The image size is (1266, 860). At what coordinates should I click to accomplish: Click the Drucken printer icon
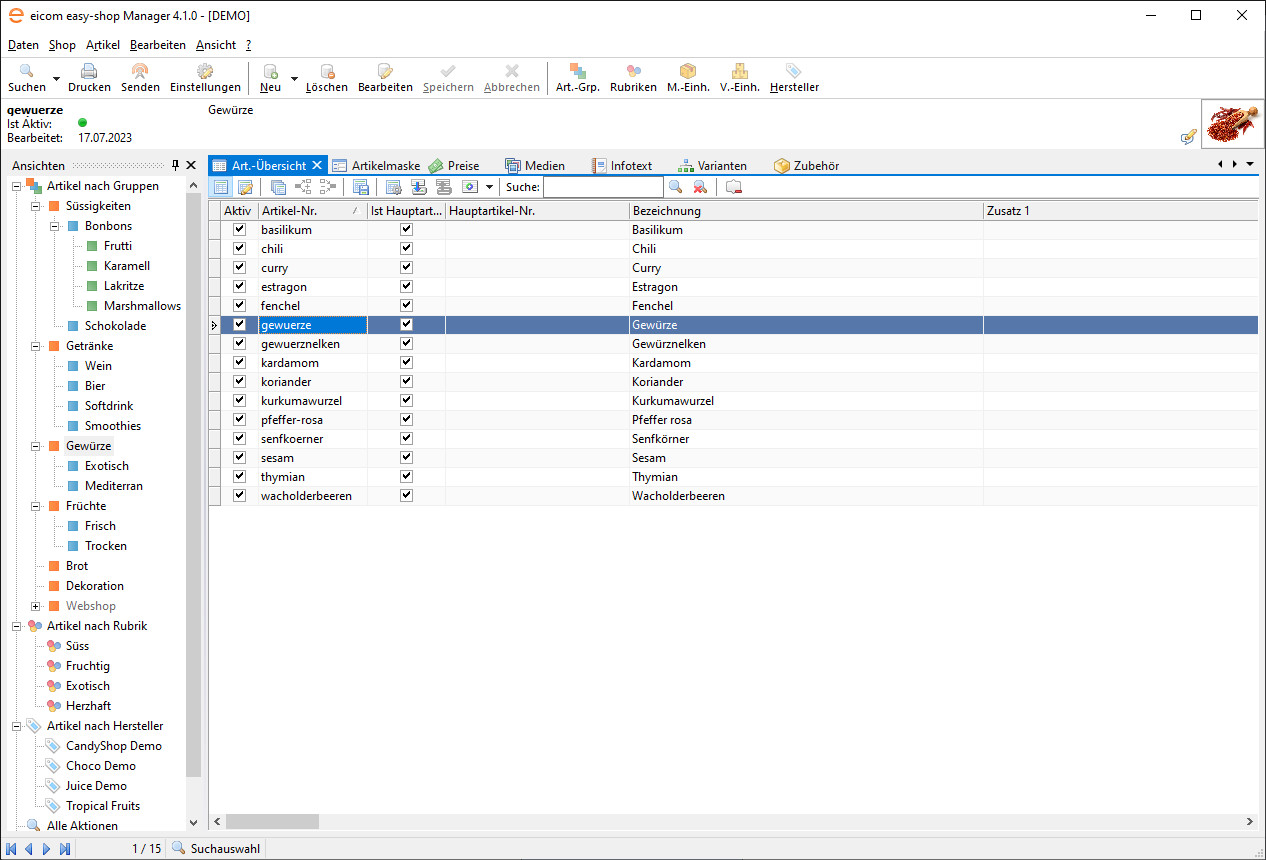coord(89,72)
